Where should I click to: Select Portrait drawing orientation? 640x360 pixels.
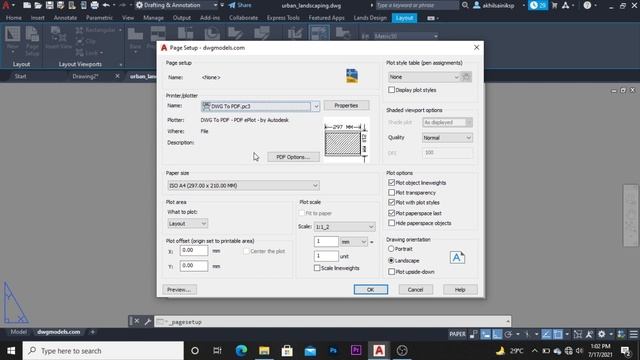(391, 249)
